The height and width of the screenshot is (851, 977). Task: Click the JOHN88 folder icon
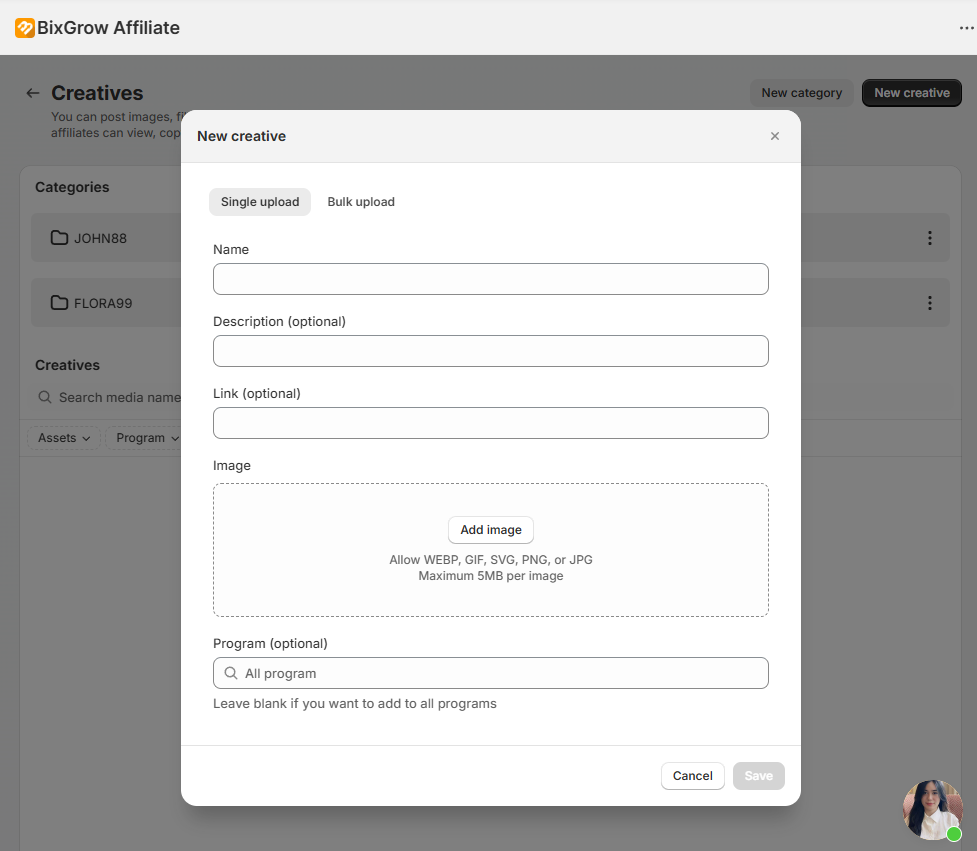(x=59, y=238)
